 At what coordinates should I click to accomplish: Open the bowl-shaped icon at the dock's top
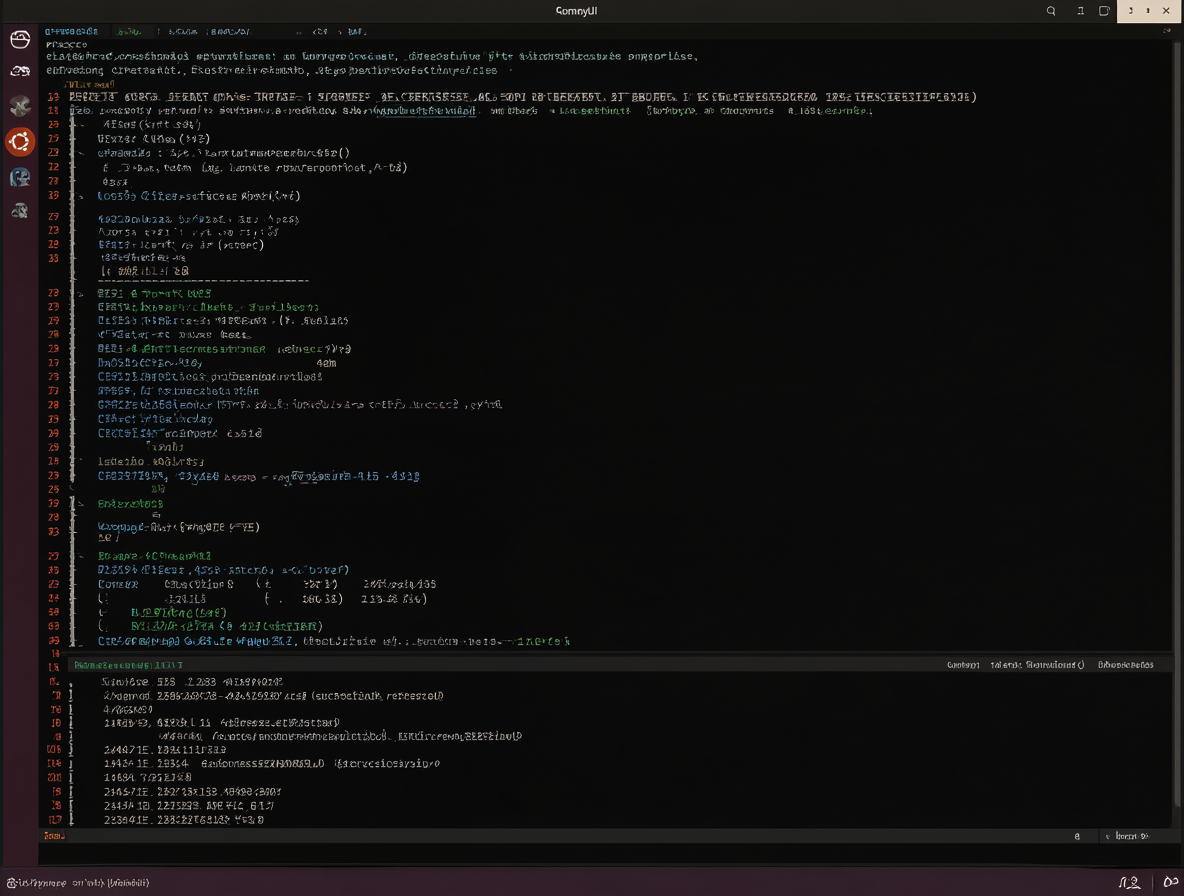[x=20, y=39]
